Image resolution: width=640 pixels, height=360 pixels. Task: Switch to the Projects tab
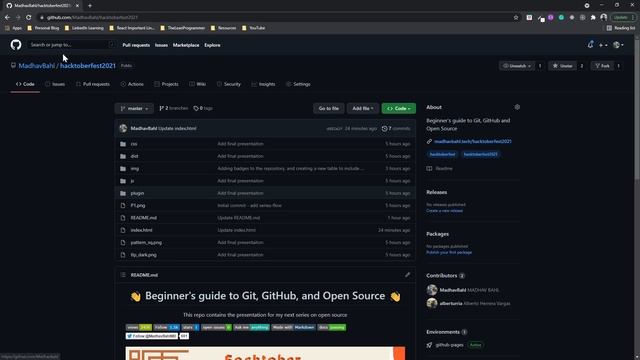[x=167, y=84]
